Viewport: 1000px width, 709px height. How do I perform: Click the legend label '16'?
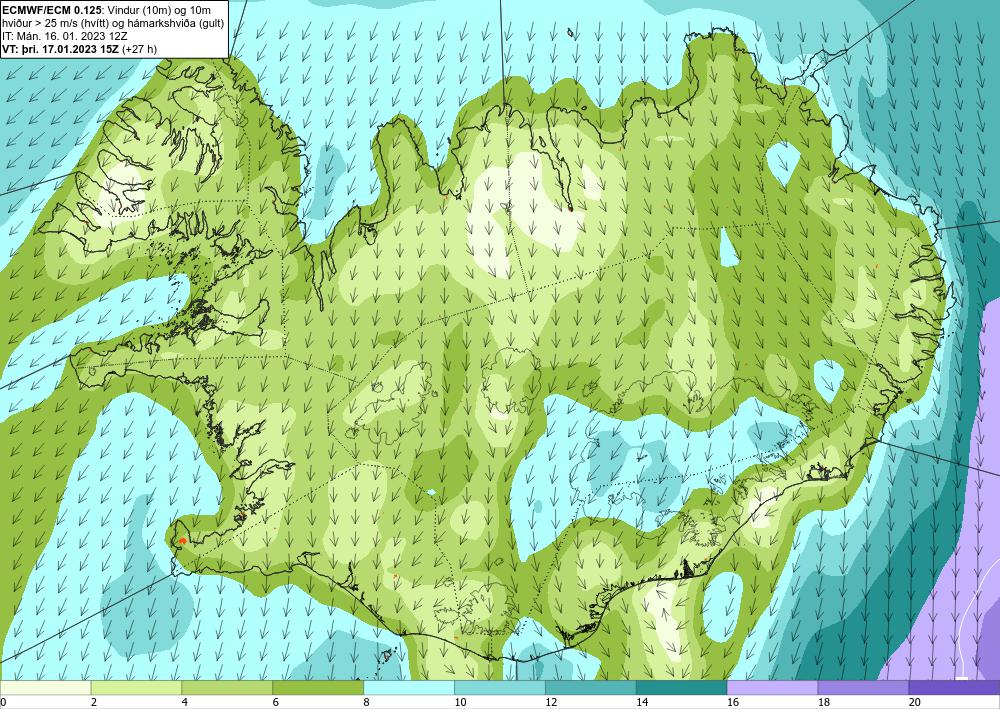(733, 703)
